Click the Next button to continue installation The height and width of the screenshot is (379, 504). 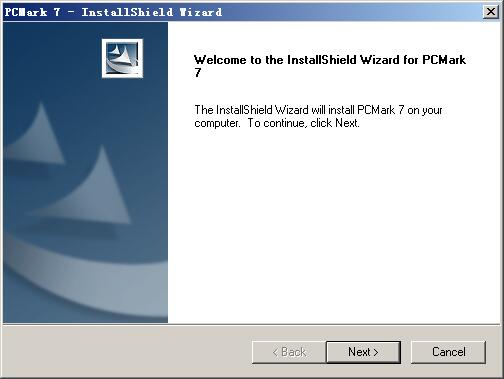coord(363,352)
